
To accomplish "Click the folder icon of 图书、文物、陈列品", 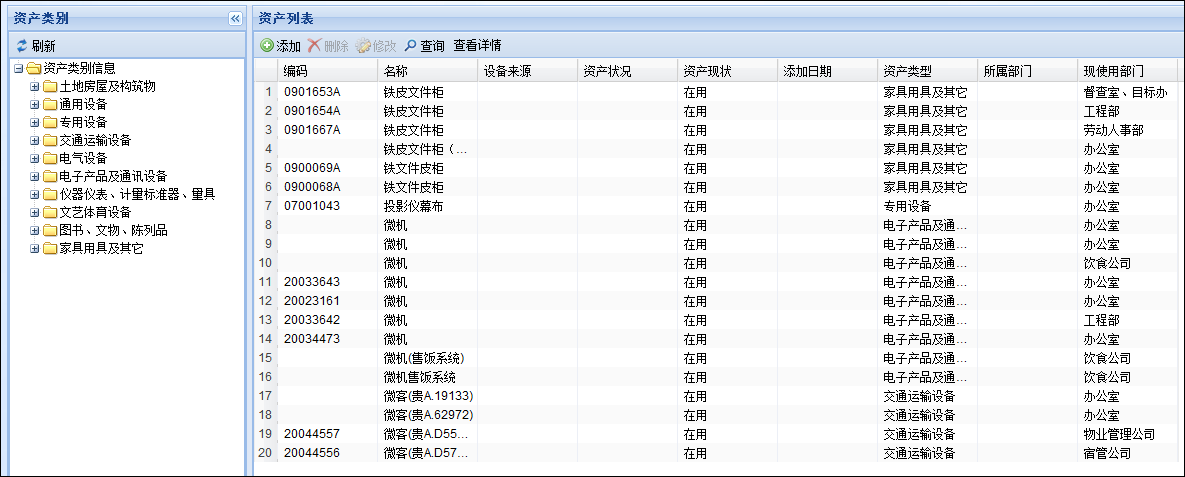I will coord(50,231).
